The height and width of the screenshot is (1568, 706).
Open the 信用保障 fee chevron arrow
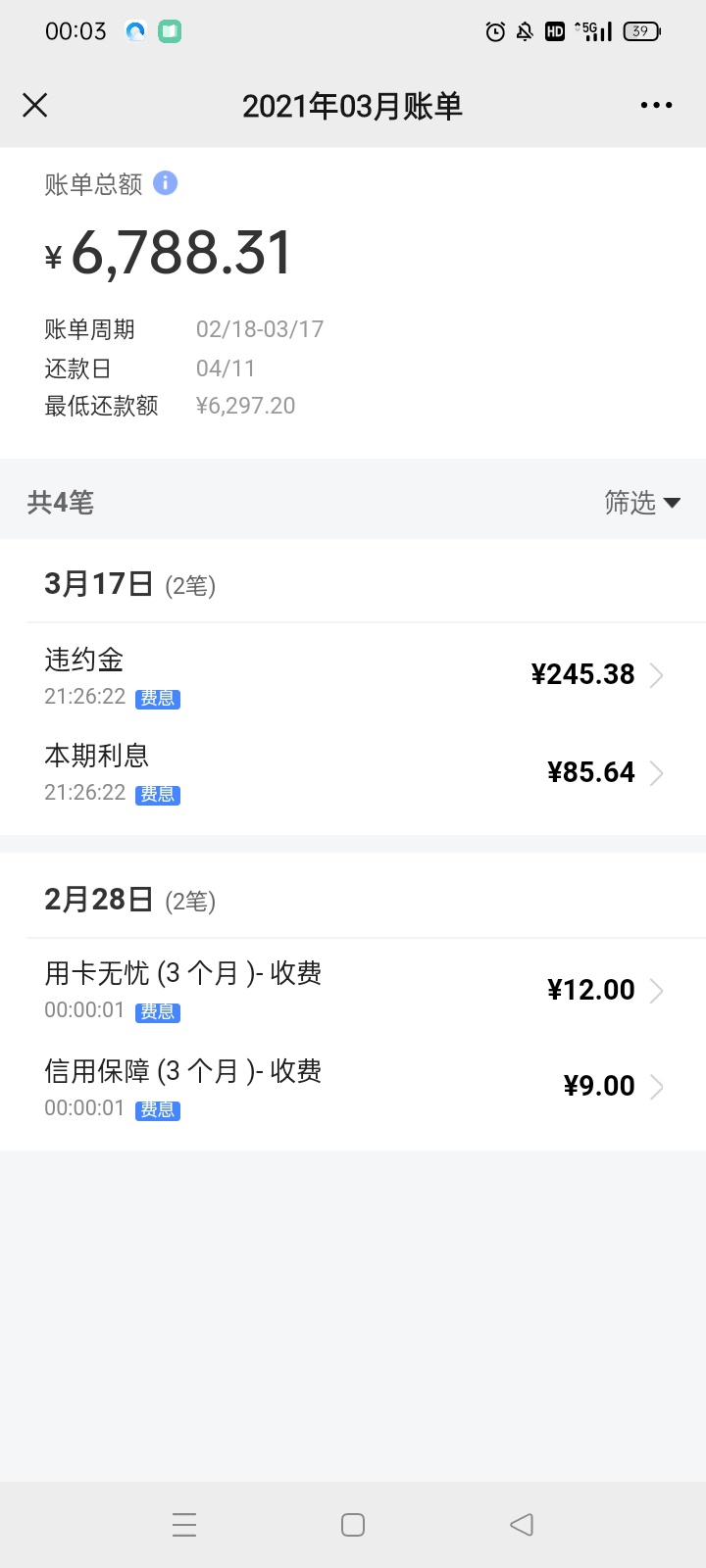click(657, 1087)
